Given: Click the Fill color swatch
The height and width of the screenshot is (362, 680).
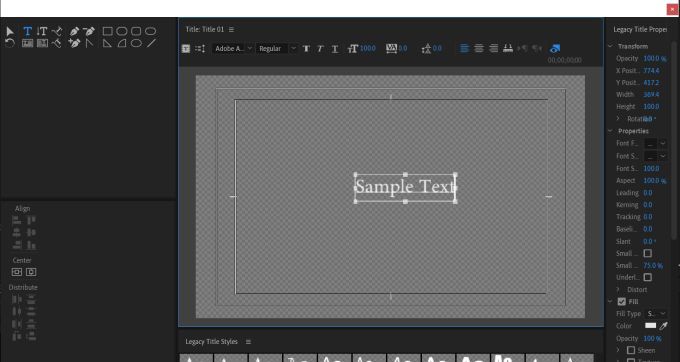Looking at the screenshot, I should (651, 326).
